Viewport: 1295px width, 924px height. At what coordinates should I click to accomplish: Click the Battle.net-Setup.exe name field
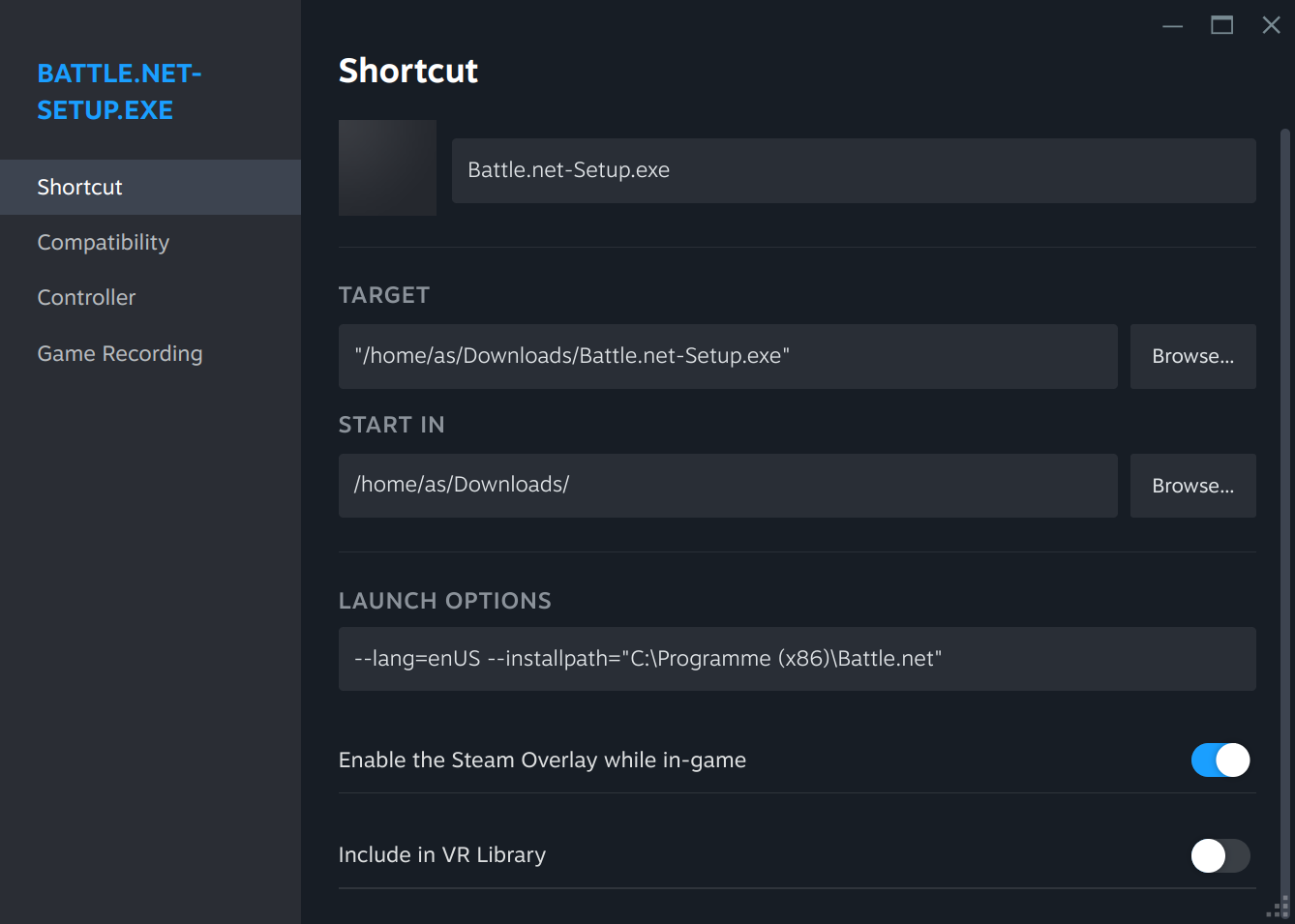pos(854,170)
